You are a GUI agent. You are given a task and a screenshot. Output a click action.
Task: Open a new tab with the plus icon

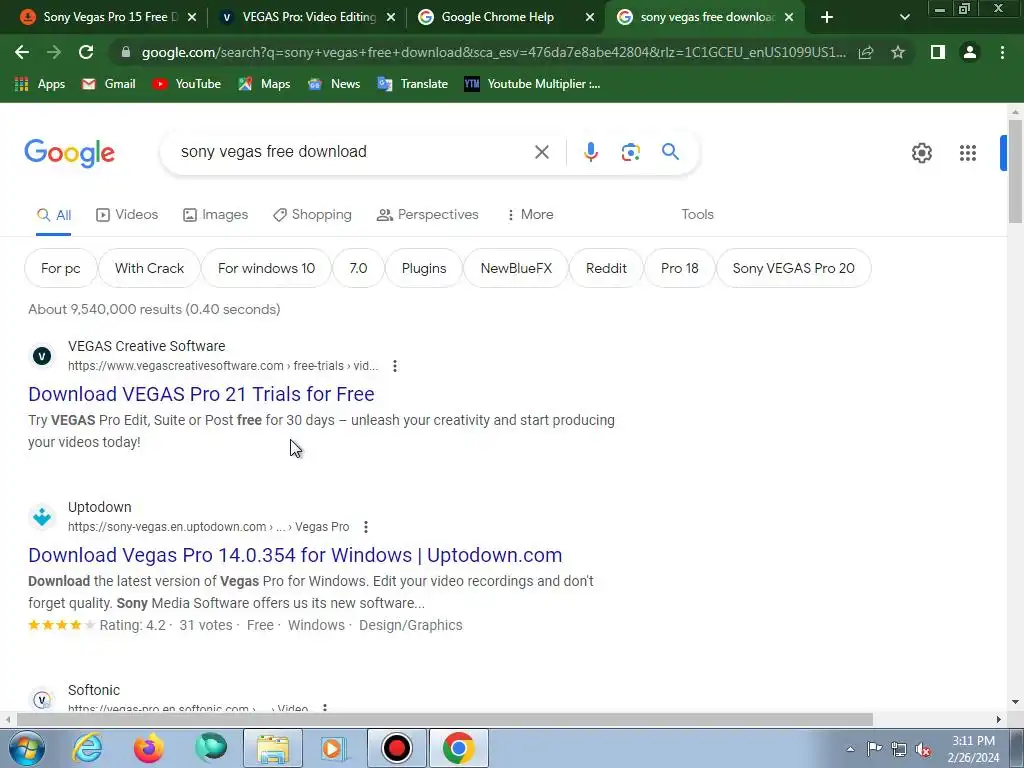(x=827, y=17)
